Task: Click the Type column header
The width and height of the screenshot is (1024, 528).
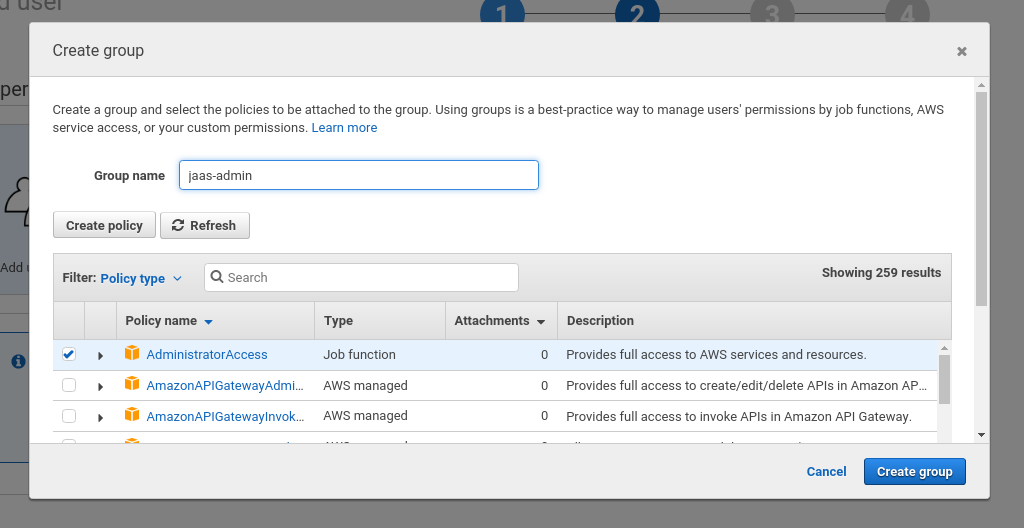Action: click(x=380, y=321)
